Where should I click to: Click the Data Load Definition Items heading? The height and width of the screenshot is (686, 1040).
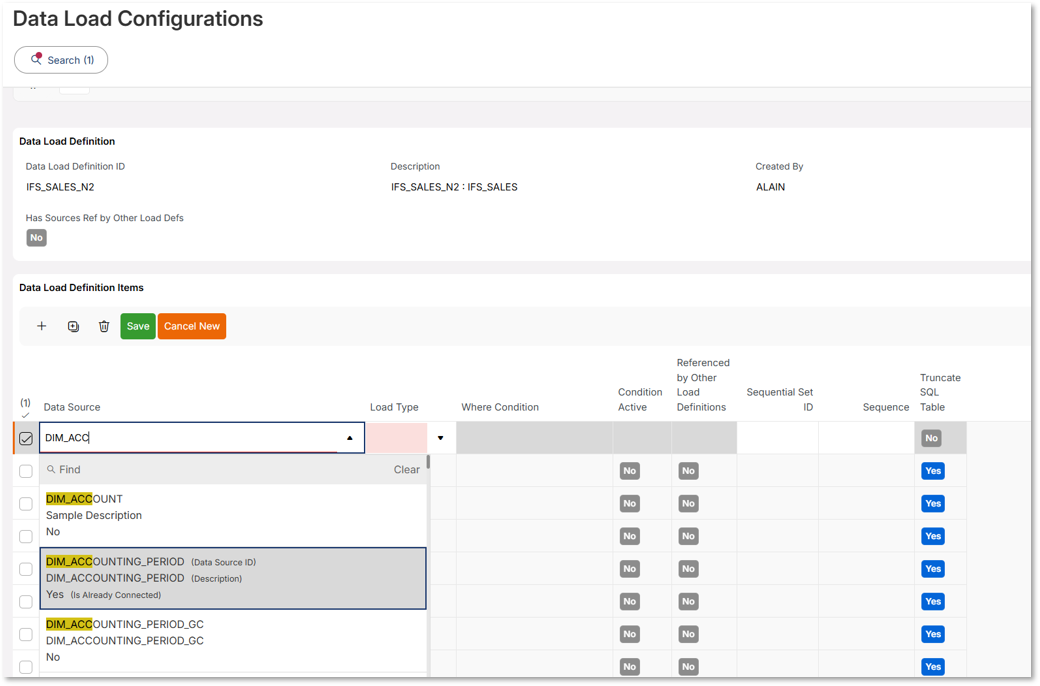click(81, 287)
